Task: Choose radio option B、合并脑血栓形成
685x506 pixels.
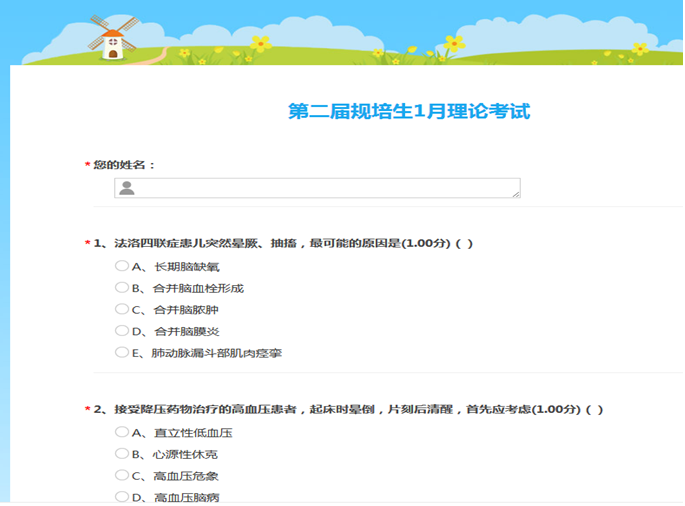Action: tap(122, 288)
